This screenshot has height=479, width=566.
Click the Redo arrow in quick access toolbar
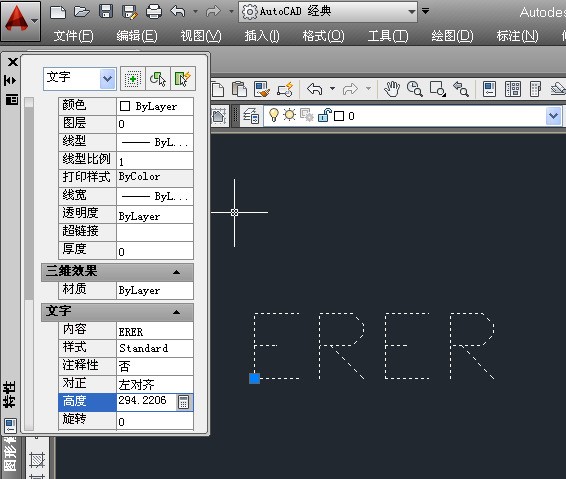click(213, 12)
